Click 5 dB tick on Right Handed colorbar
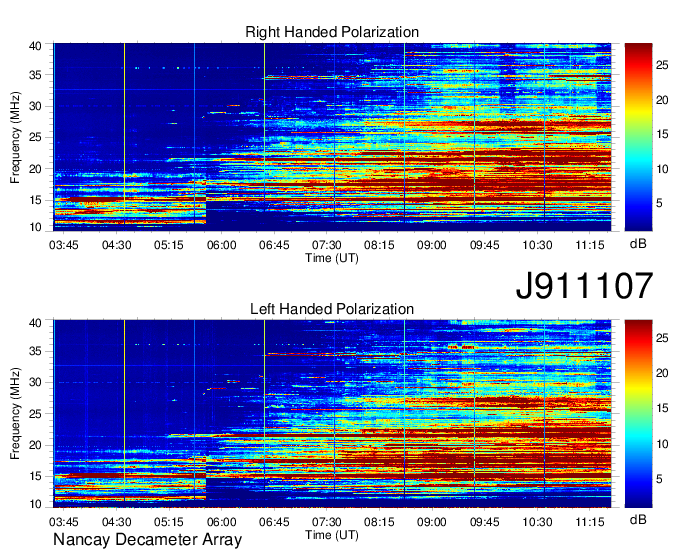Image resolution: width=680 pixels, height=552 pixels. 659,203
